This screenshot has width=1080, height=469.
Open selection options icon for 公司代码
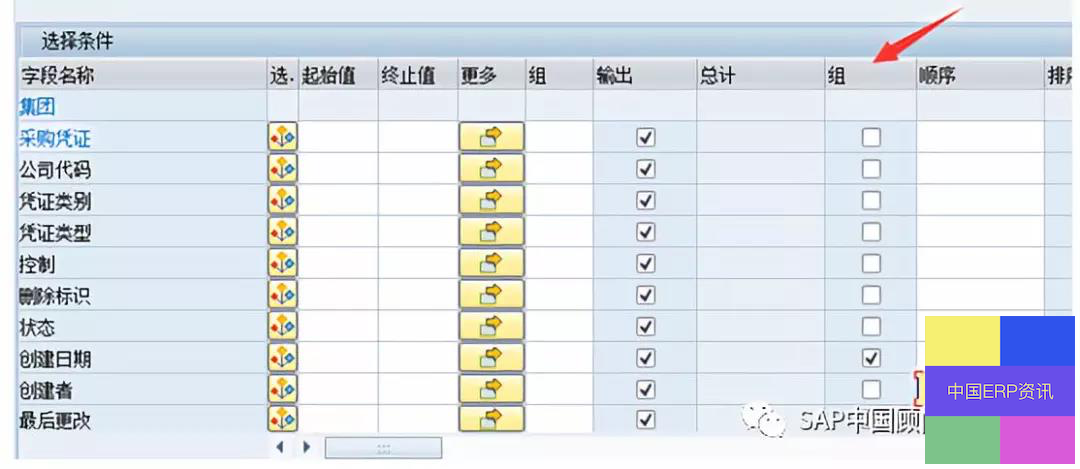[x=282, y=169]
